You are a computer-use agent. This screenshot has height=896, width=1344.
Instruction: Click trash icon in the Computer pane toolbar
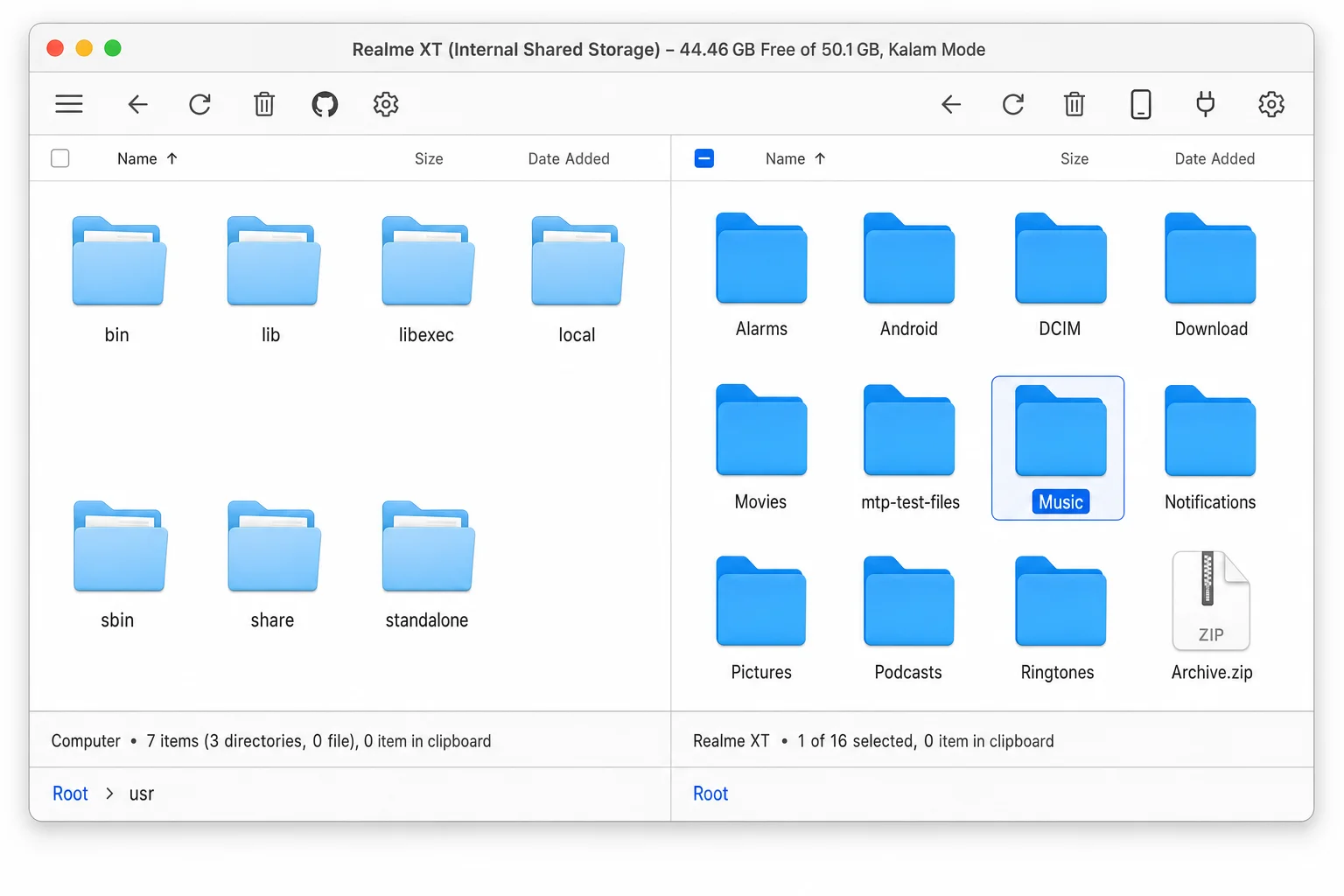pos(264,105)
